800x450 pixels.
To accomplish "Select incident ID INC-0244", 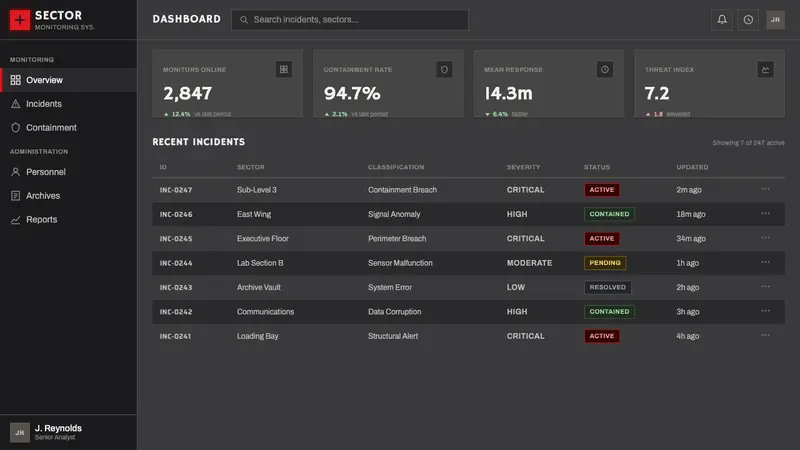I will tap(176, 263).
